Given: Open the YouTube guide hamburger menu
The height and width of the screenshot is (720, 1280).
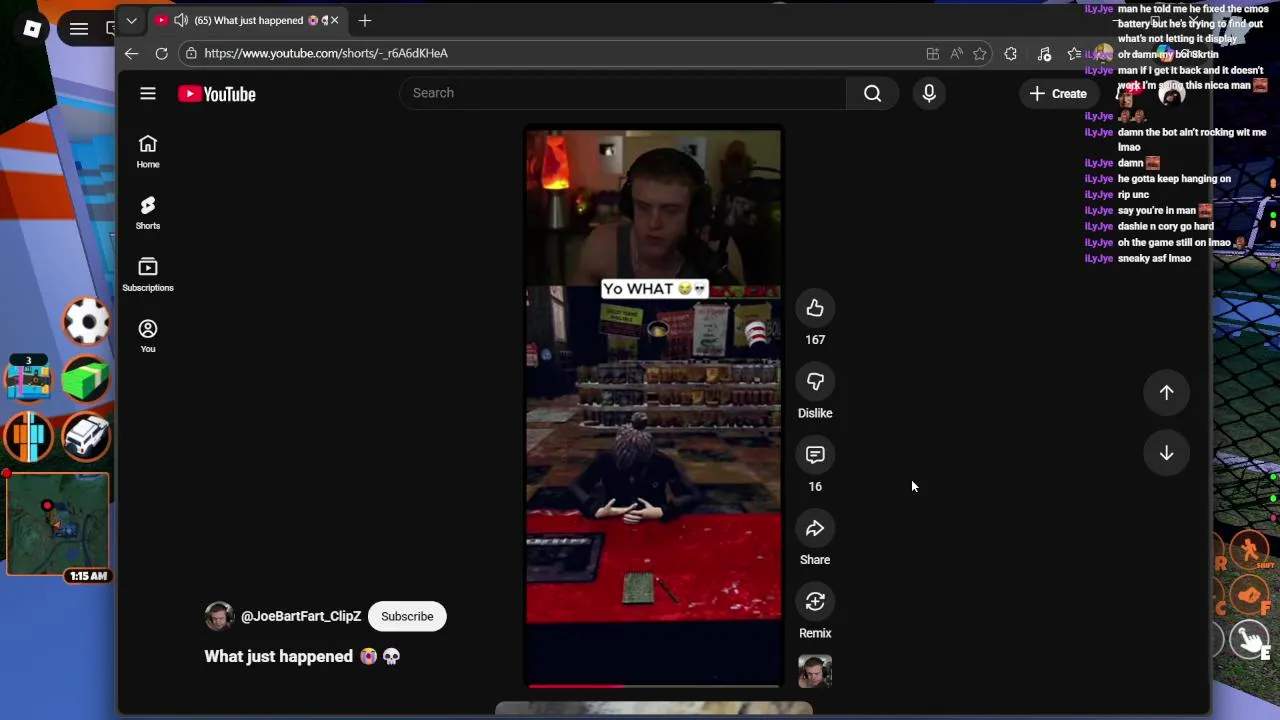Looking at the screenshot, I should coord(148,94).
